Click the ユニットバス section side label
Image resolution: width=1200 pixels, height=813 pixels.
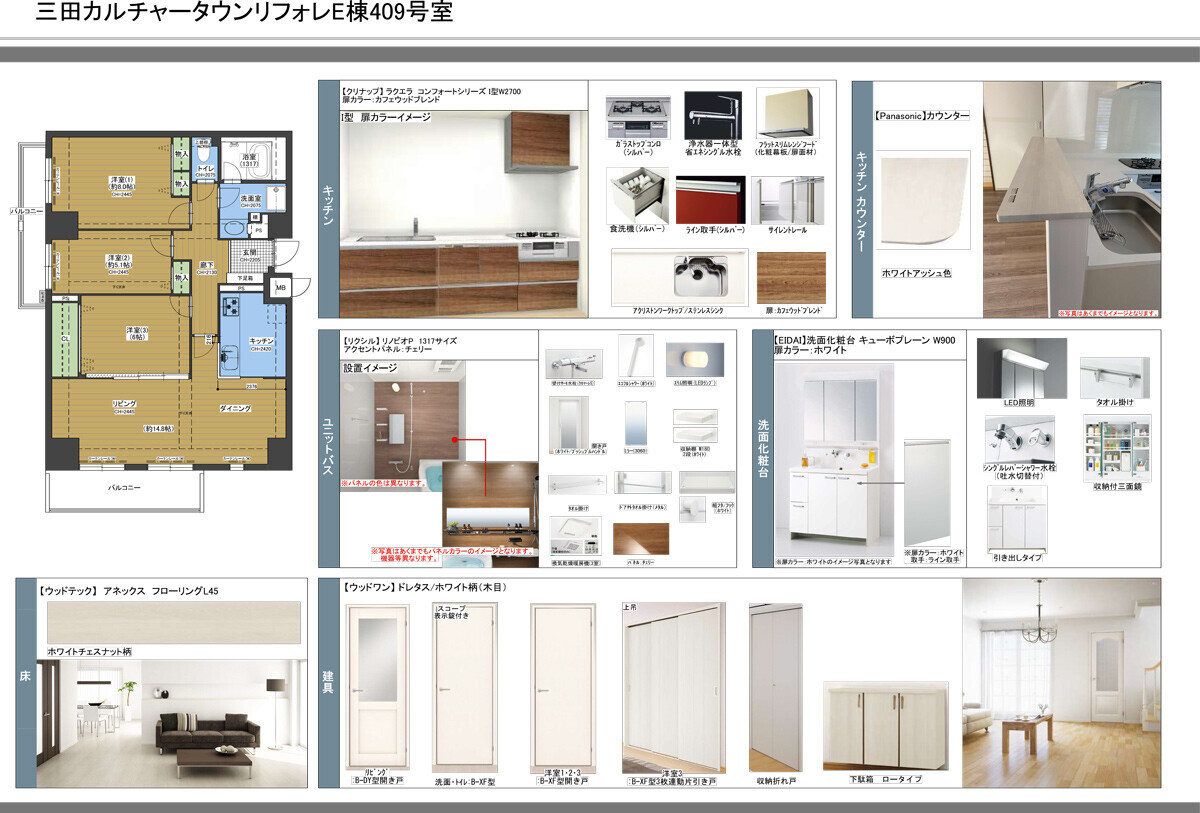(329, 449)
